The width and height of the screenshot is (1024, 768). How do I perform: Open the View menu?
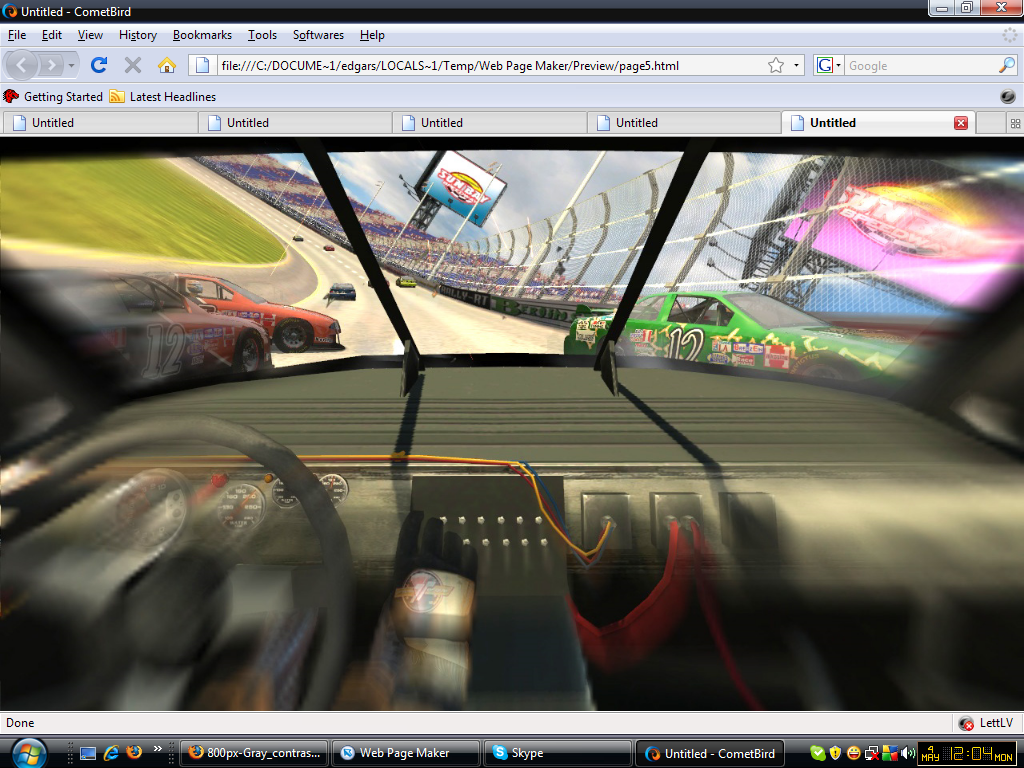(x=90, y=35)
